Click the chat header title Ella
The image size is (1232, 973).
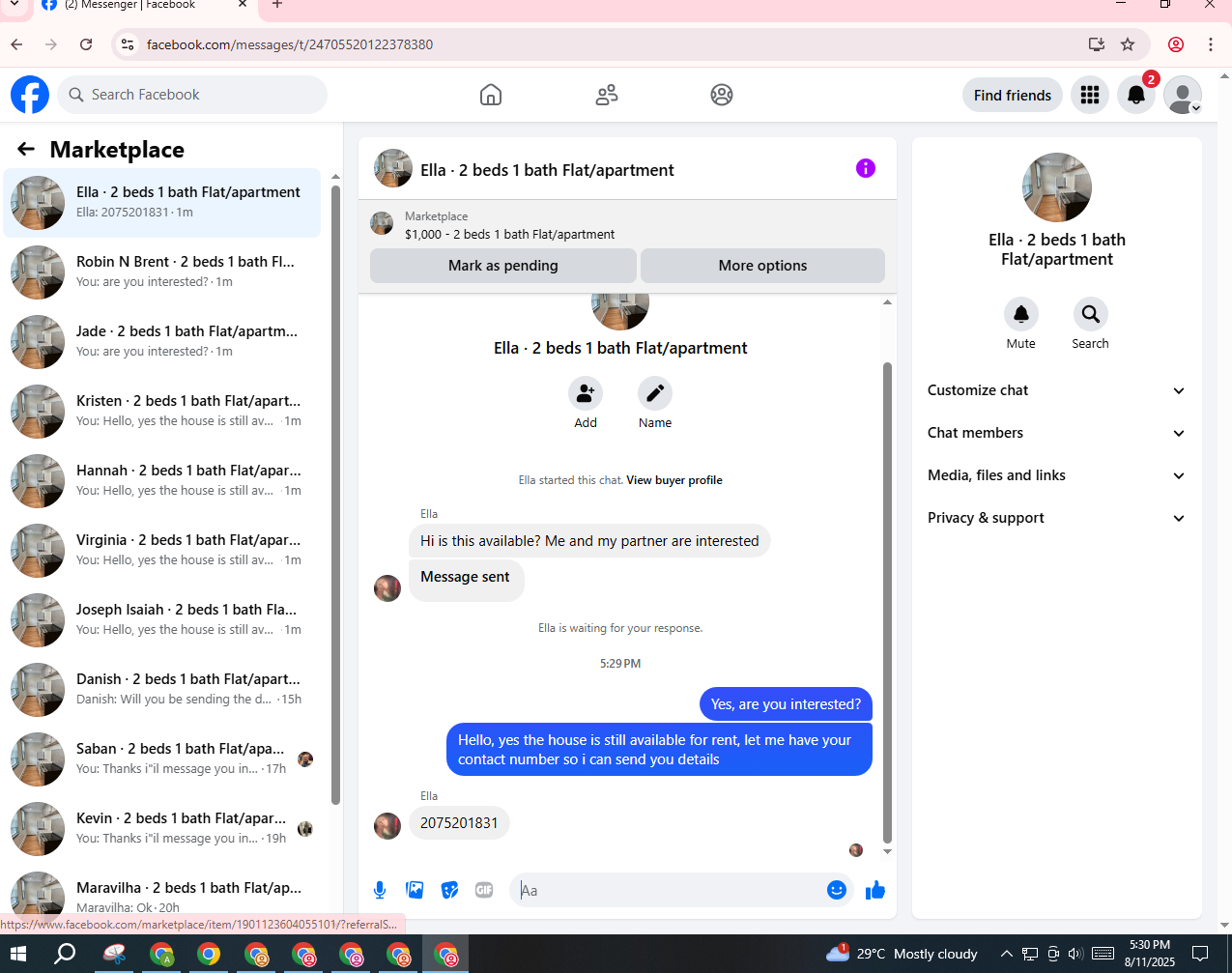click(547, 170)
